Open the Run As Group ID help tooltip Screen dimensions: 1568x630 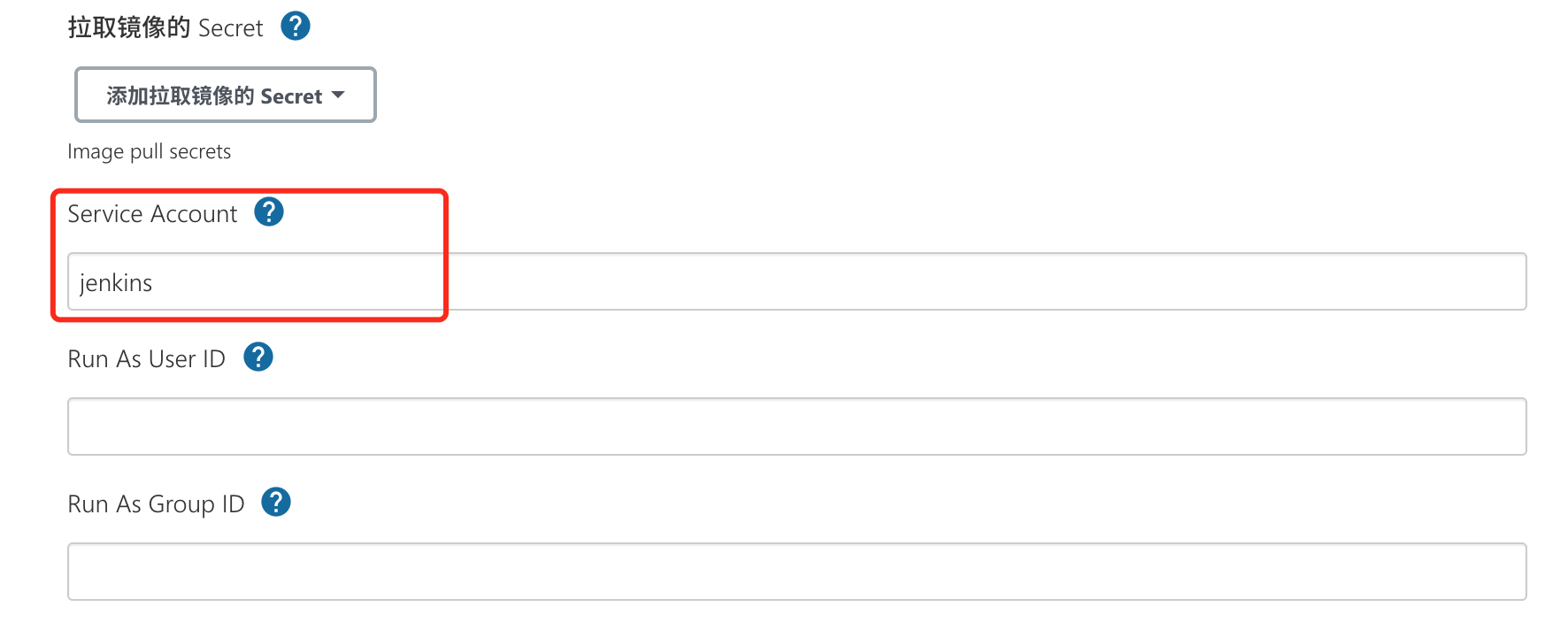click(x=276, y=503)
